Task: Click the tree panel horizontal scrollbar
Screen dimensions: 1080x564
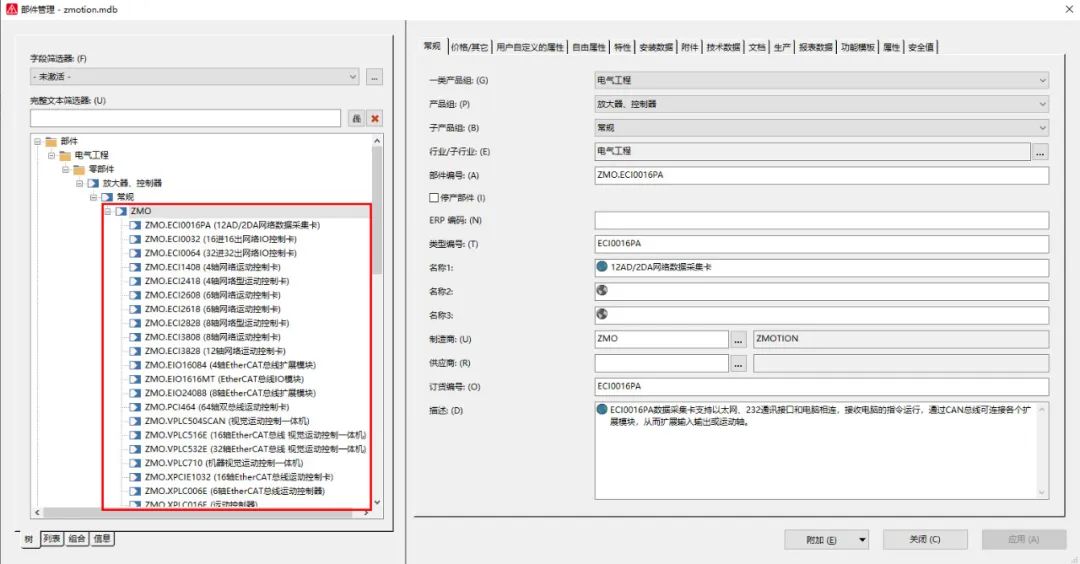Action: coord(202,512)
